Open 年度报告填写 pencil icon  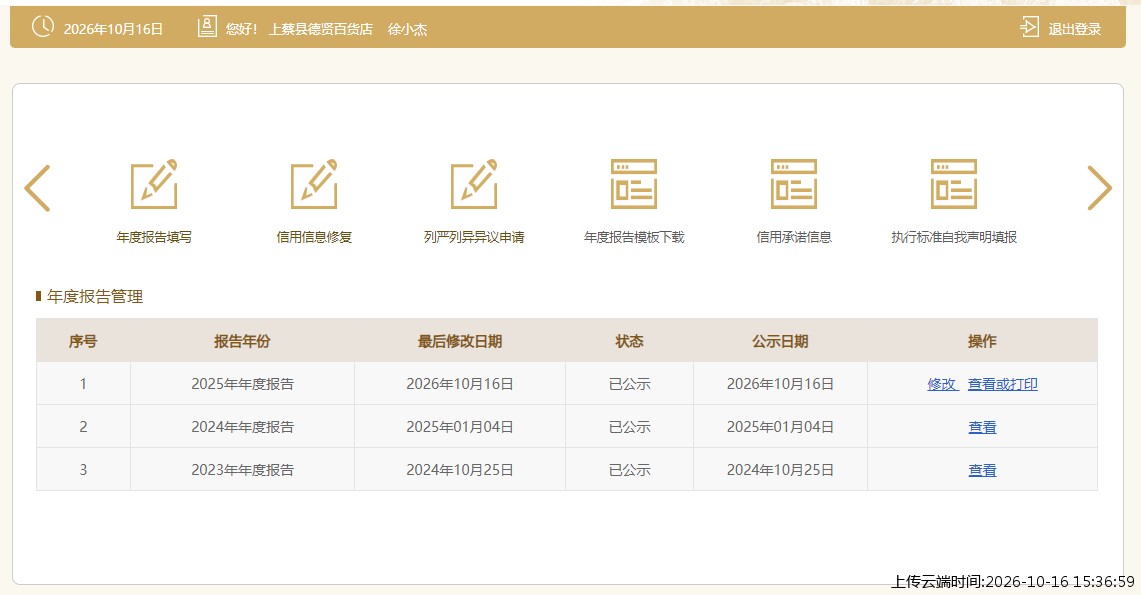(154, 184)
